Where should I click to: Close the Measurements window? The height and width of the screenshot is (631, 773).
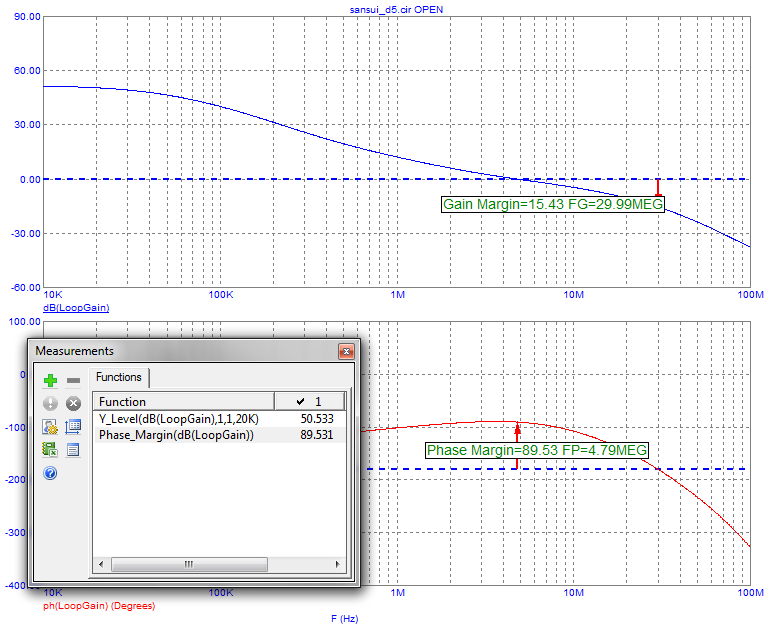tap(346, 351)
